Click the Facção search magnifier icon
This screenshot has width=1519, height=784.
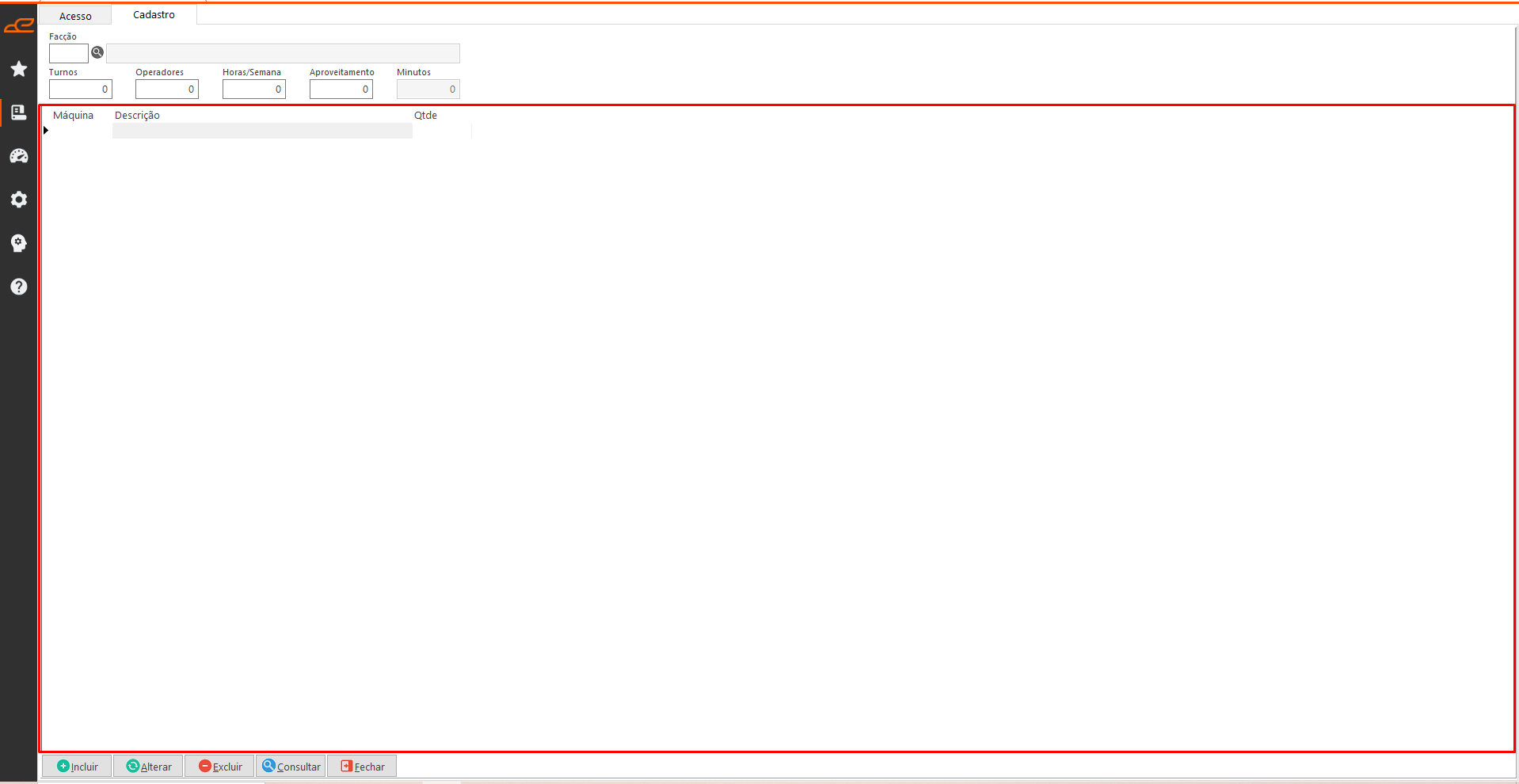point(97,53)
